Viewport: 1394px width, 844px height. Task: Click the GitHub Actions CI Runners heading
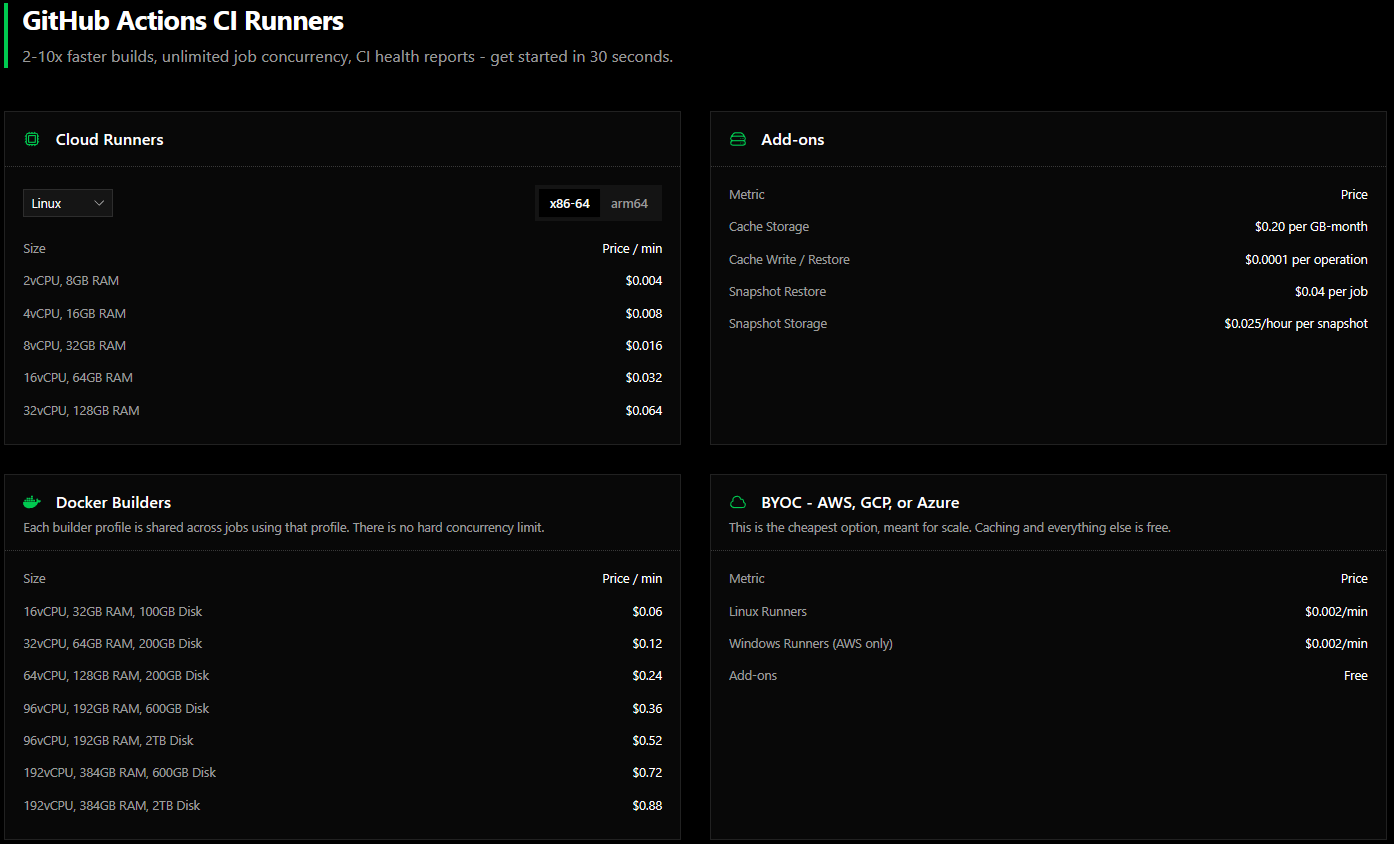pos(183,20)
